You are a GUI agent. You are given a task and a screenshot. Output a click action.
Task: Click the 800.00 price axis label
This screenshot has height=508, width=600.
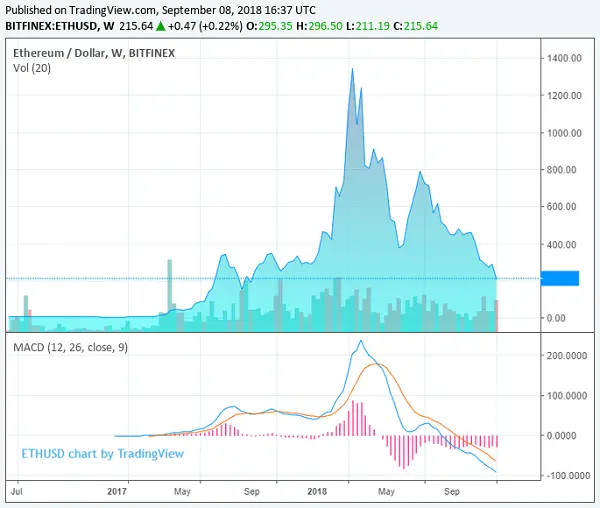pos(563,170)
